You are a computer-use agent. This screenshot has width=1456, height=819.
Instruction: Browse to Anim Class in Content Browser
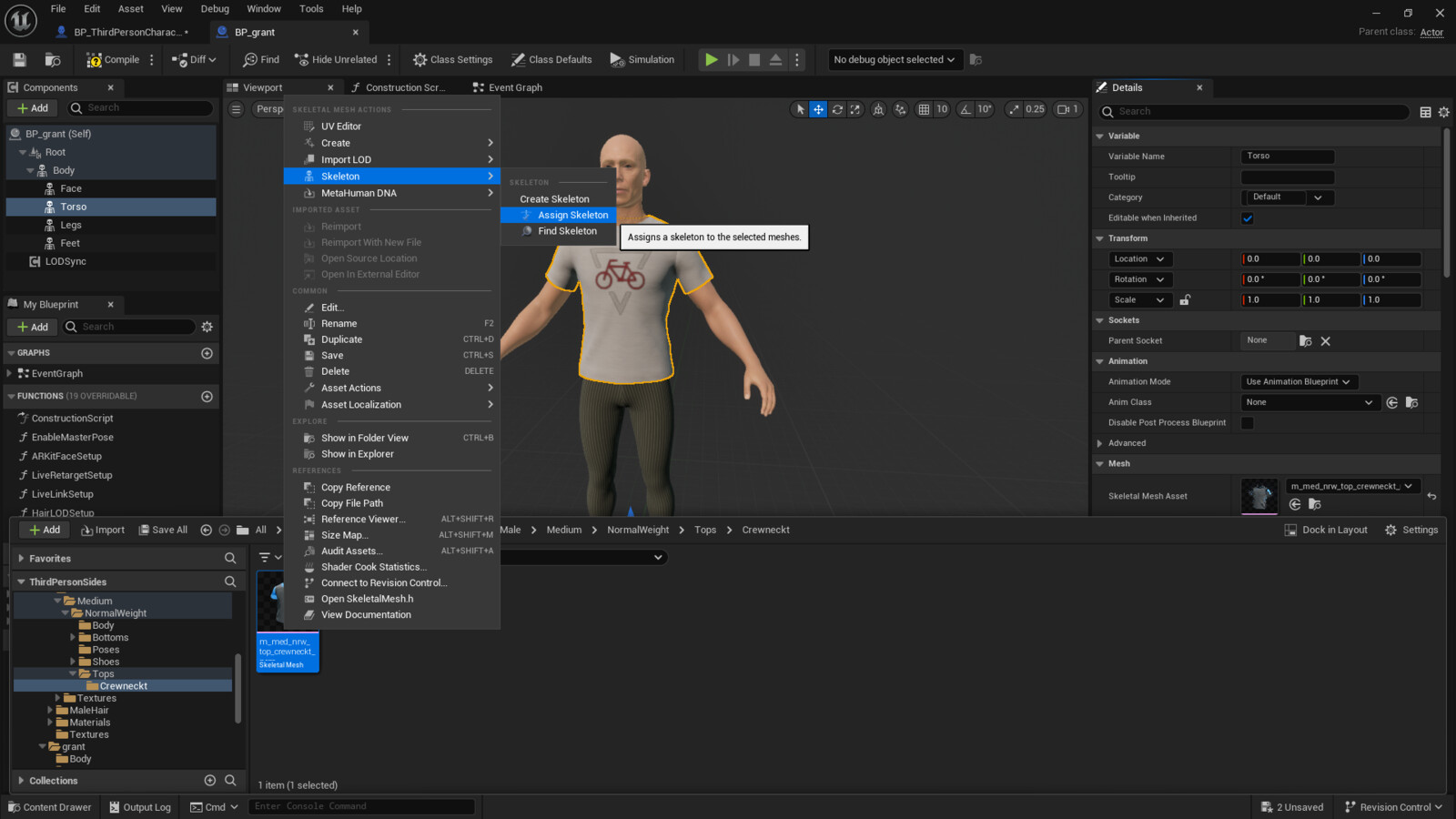[x=1411, y=402]
